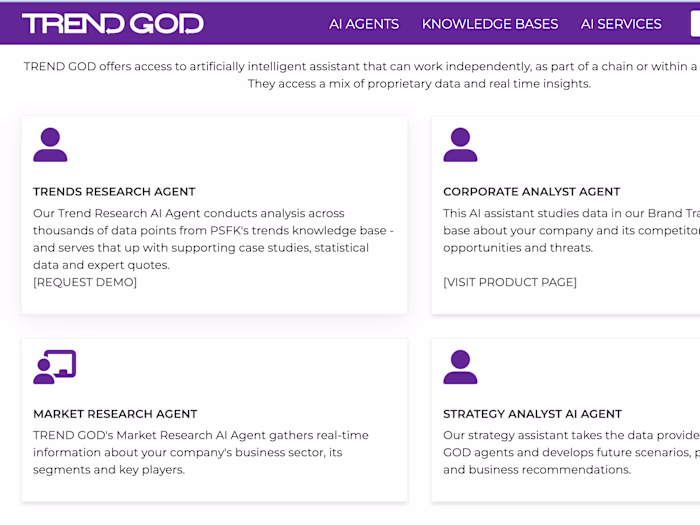This screenshot has width=700, height=525.
Task: Click the Strategy Analyst Agent description text
Action: [570, 452]
